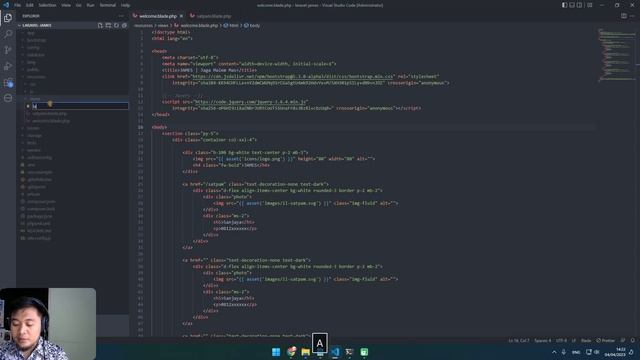Toggle the Primary Side Bar layout button
Viewport: 640px width, 360px height.
[564, 5]
